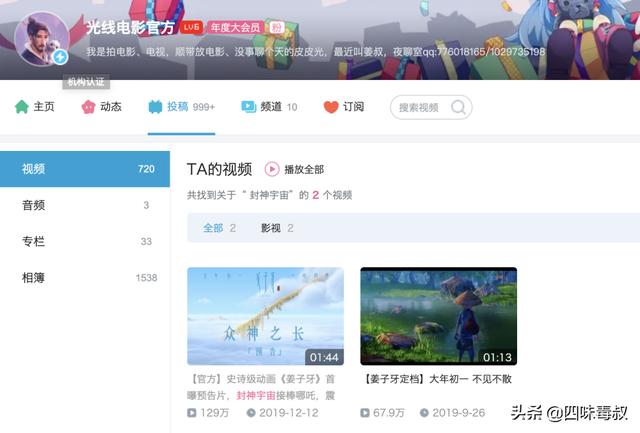
Task: Click the 01:44 duration label
Action: tap(324, 358)
